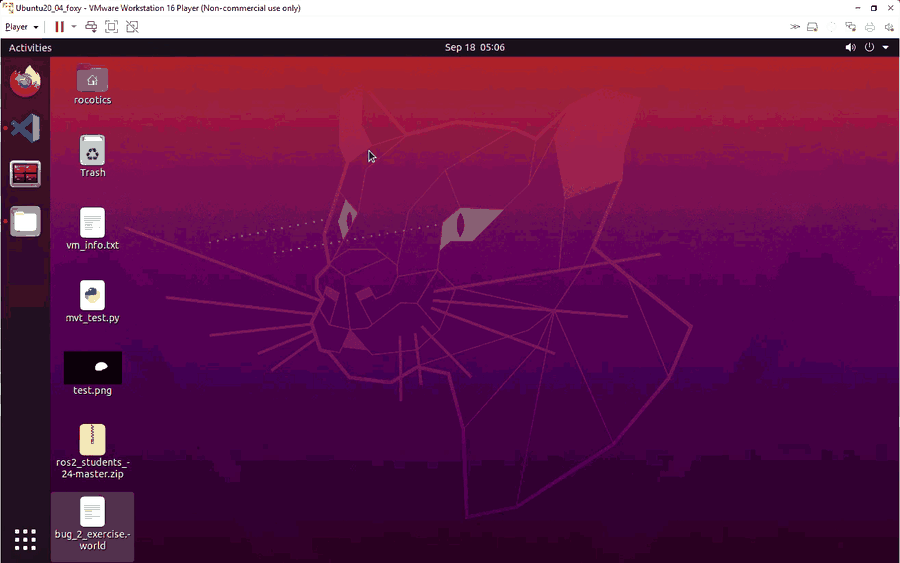The width and height of the screenshot is (900, 563).
Task: Open the Files manager from the dock
Action: coord(25,222)
